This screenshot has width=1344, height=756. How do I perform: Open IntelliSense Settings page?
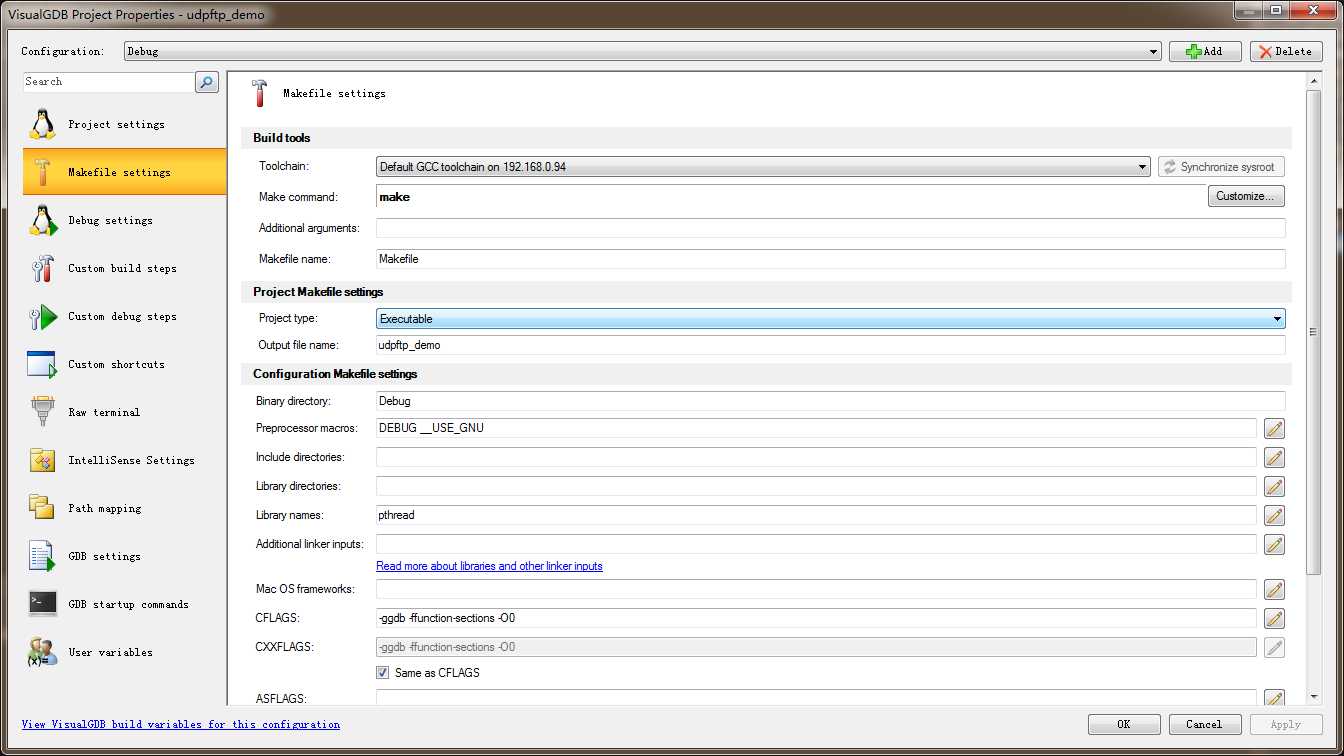pos(124,460)
